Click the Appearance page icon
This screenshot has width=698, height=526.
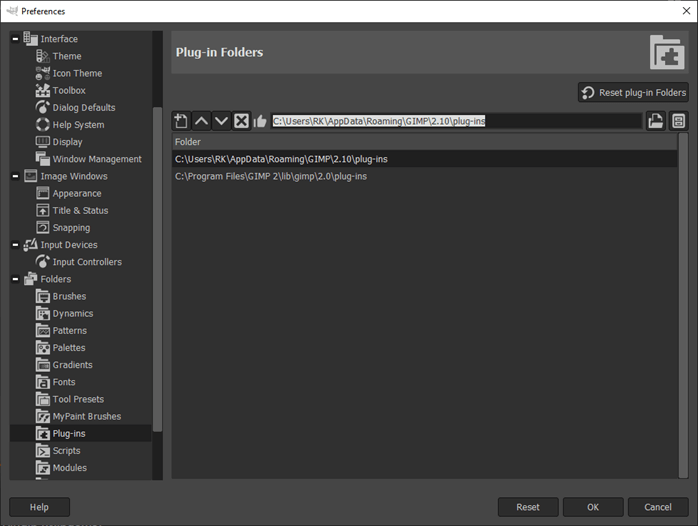pos(43,194)
